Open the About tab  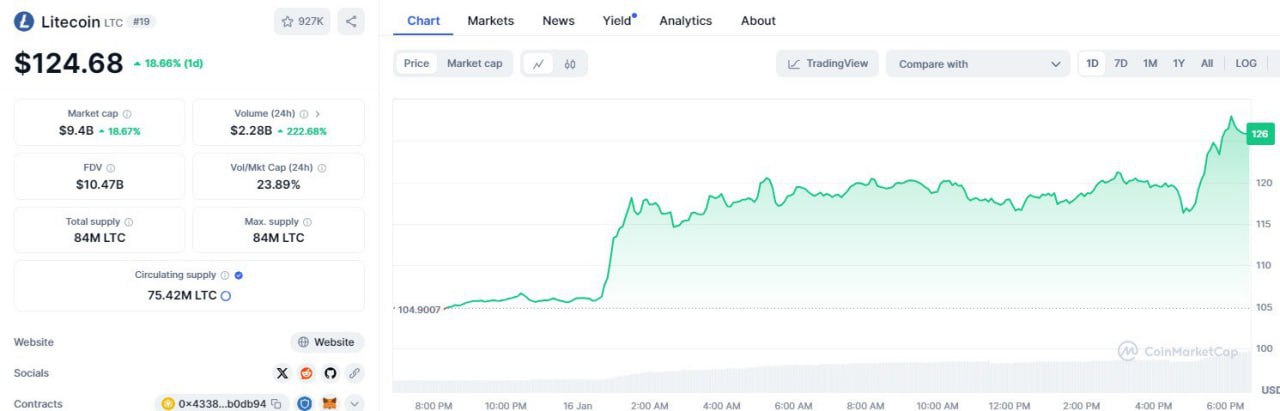point(758,20)
